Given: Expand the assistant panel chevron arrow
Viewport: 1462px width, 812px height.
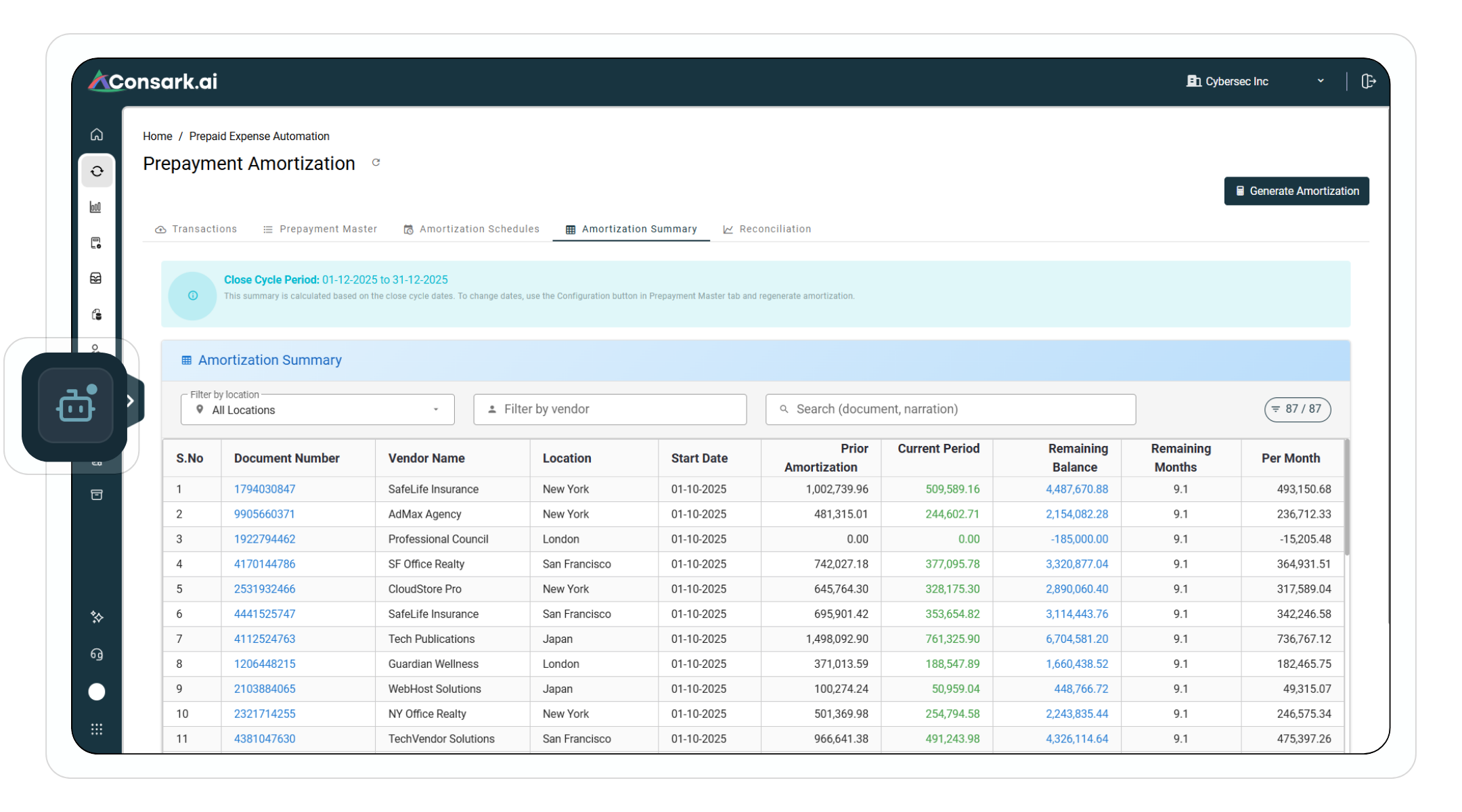Looking at the screenshot, I should (130, 401).
